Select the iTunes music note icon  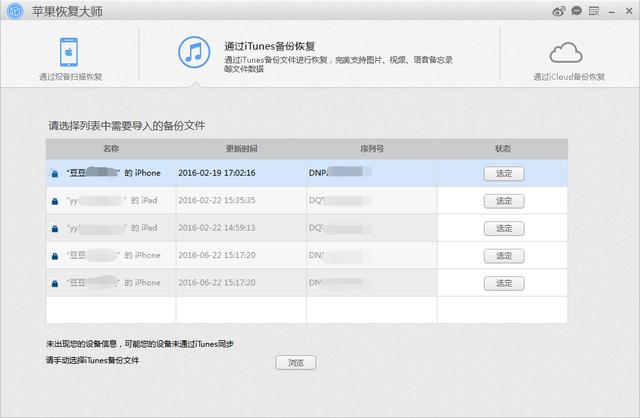(194, 53)
